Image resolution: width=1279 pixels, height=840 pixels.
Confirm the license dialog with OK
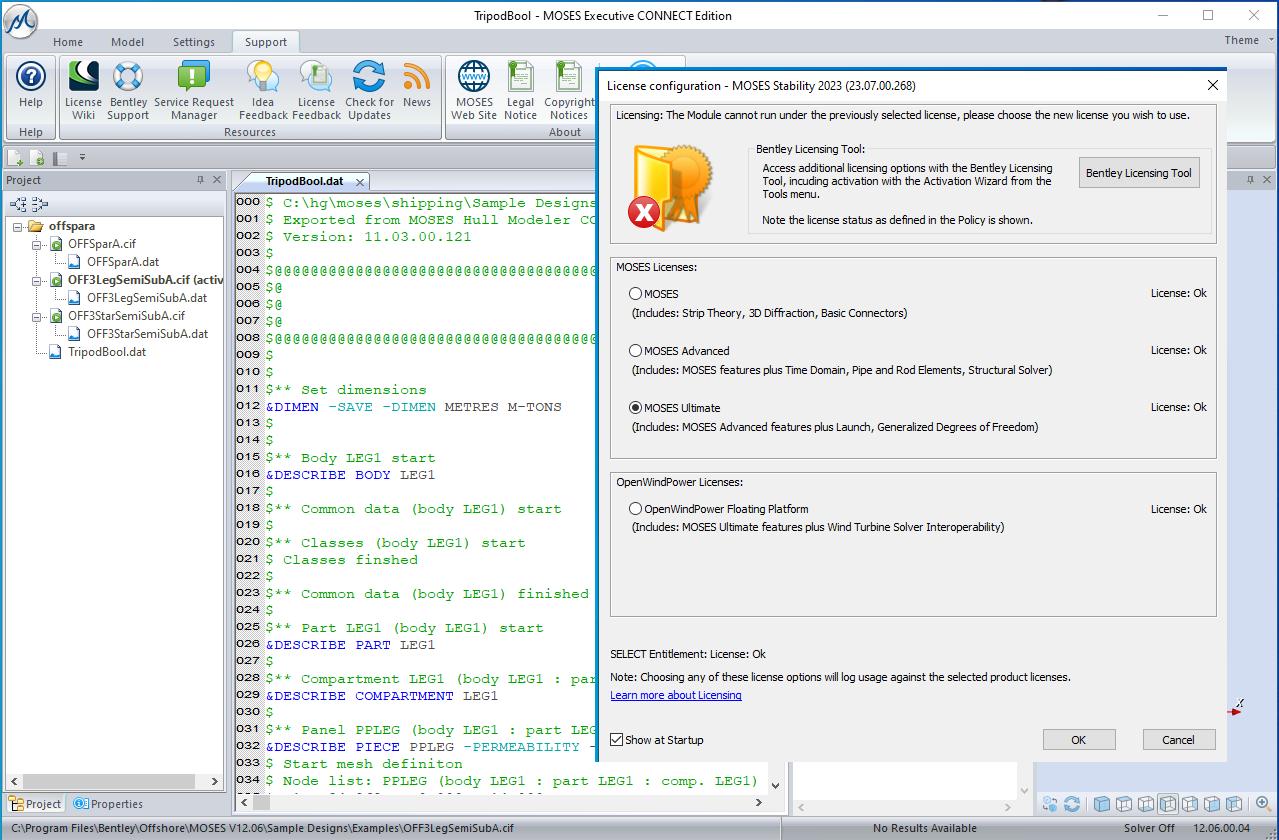point(1078,740)
